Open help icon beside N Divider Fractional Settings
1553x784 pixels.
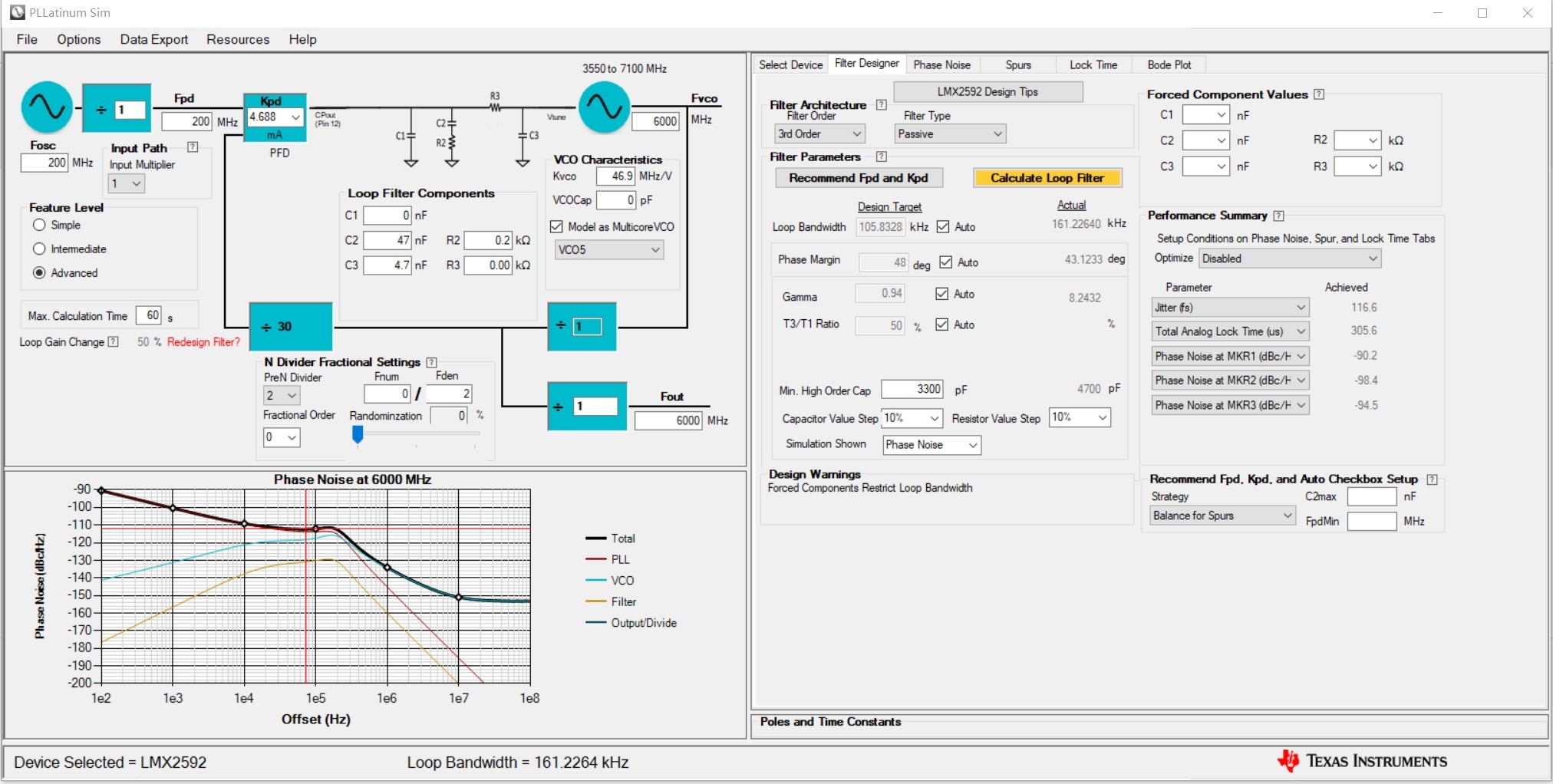pos(431,362)
